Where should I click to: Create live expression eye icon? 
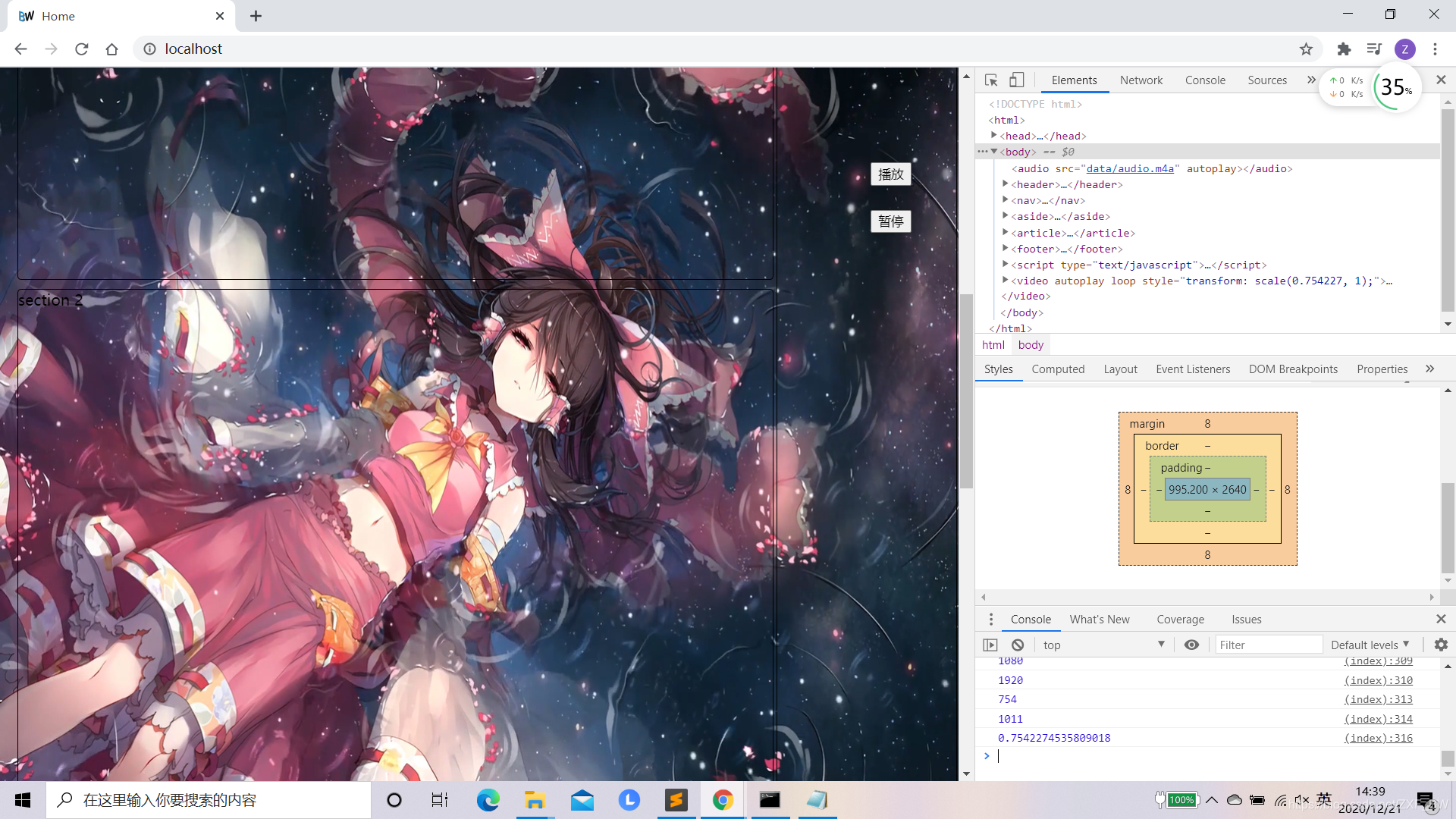1191,645
